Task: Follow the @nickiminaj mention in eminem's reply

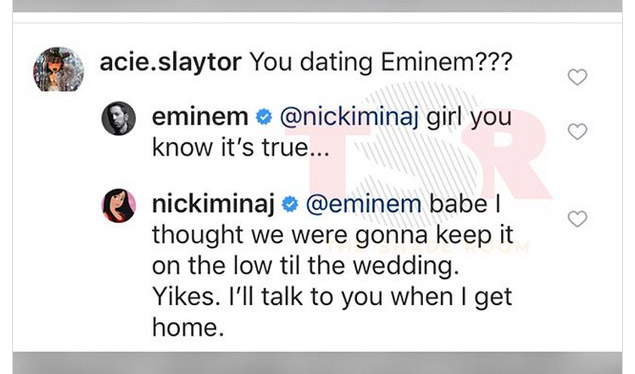Action: tap(349, 117)
